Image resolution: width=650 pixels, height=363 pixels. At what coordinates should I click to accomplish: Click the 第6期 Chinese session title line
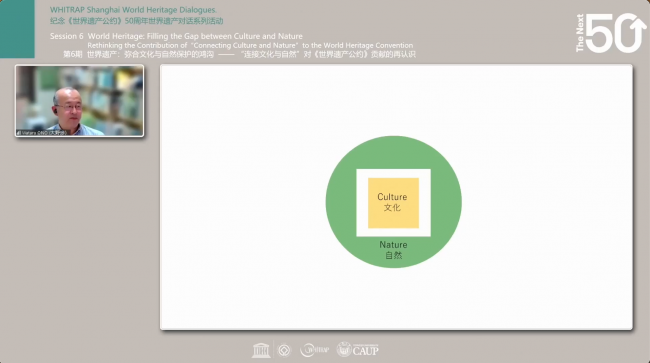[x=239, y=54]
